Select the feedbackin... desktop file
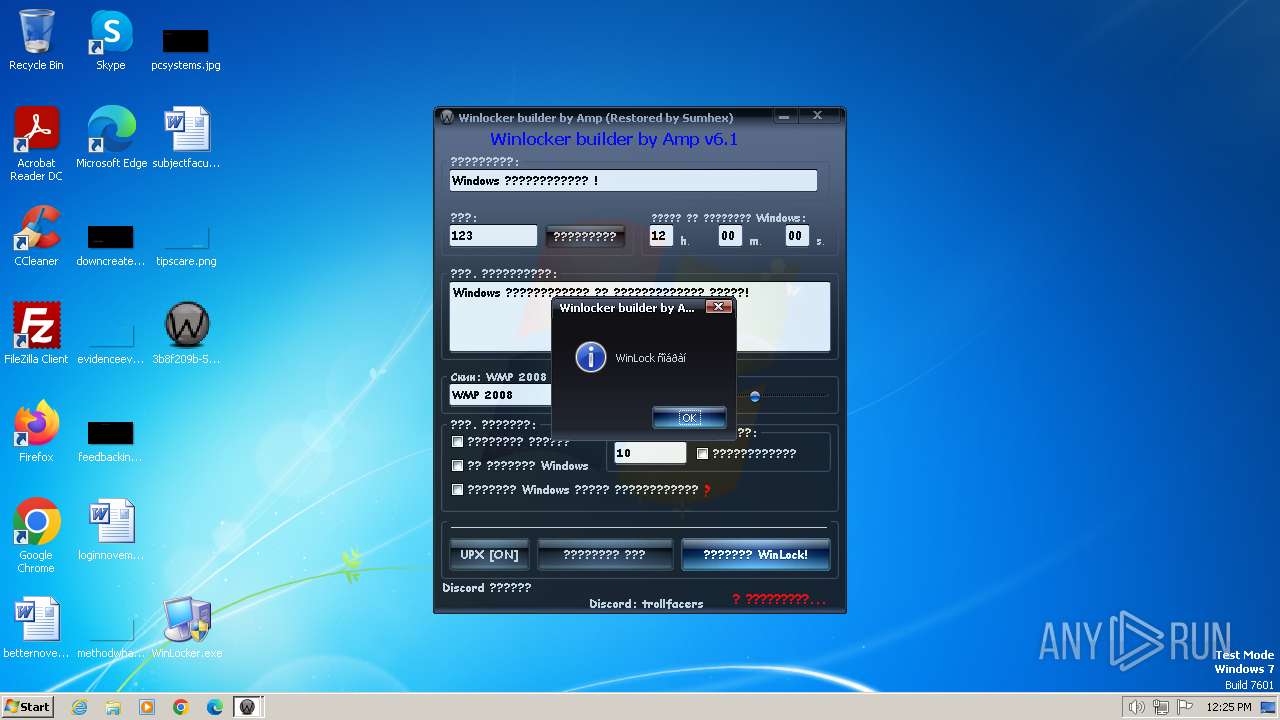The width and height of the screenshot is (1280, 720). click(x=111, y=440)
